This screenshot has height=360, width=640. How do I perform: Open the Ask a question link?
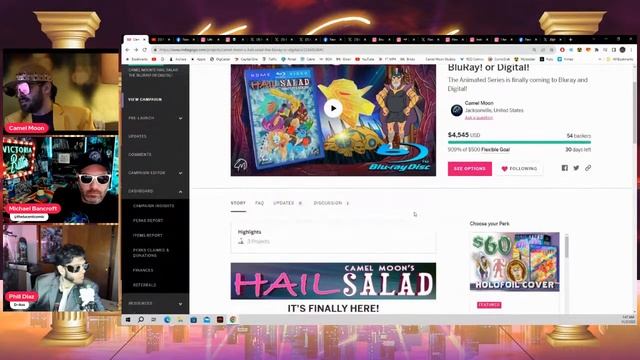(478, 118)
